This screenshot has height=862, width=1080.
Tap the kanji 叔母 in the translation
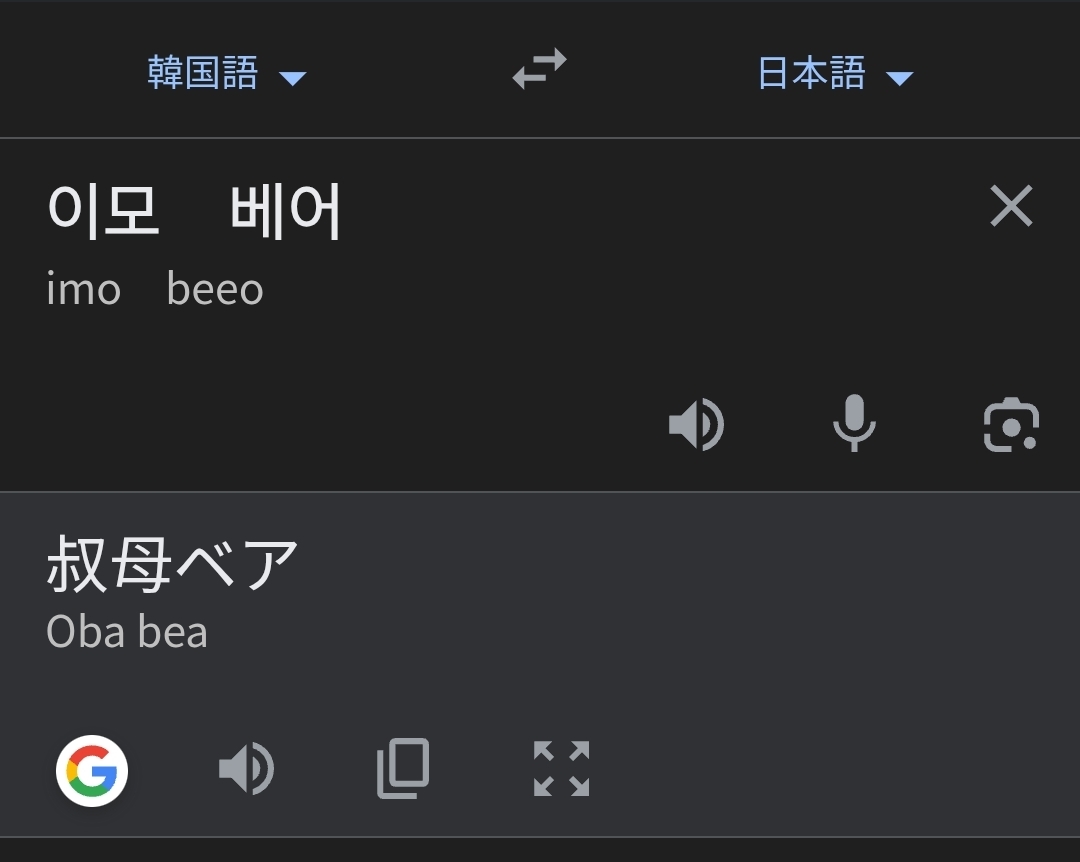[110, 564]
